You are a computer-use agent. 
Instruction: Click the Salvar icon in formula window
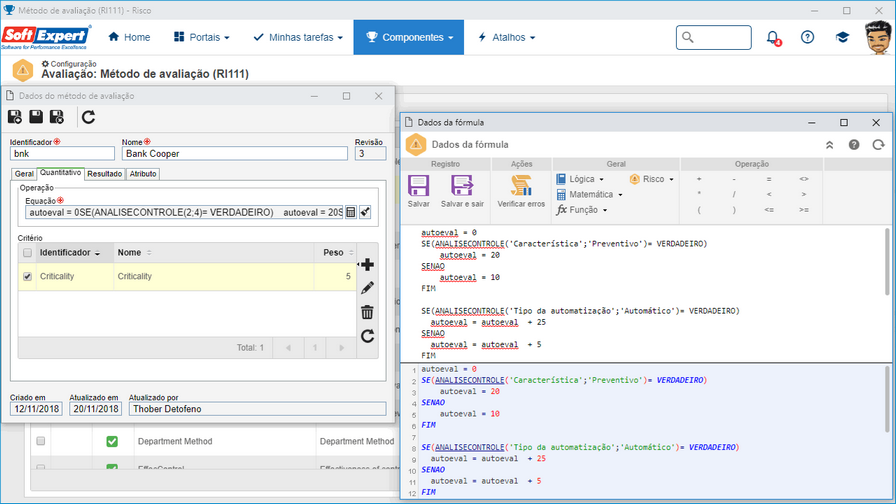coord(418,186)
